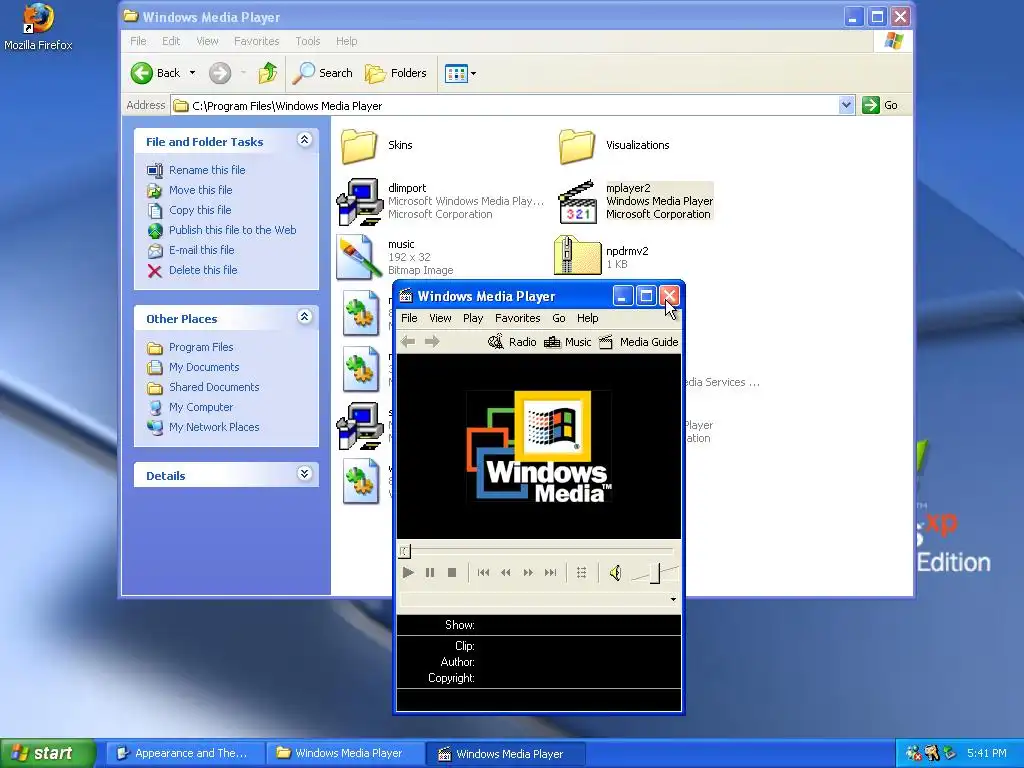
Task: Open My Network Places link
Action: pyautogui.click(x=214, y=427)
